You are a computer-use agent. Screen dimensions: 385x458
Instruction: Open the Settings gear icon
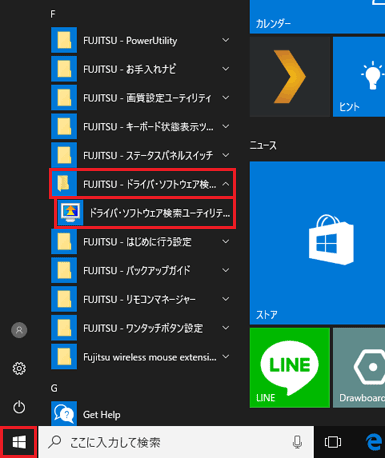(x=19, y=368)
